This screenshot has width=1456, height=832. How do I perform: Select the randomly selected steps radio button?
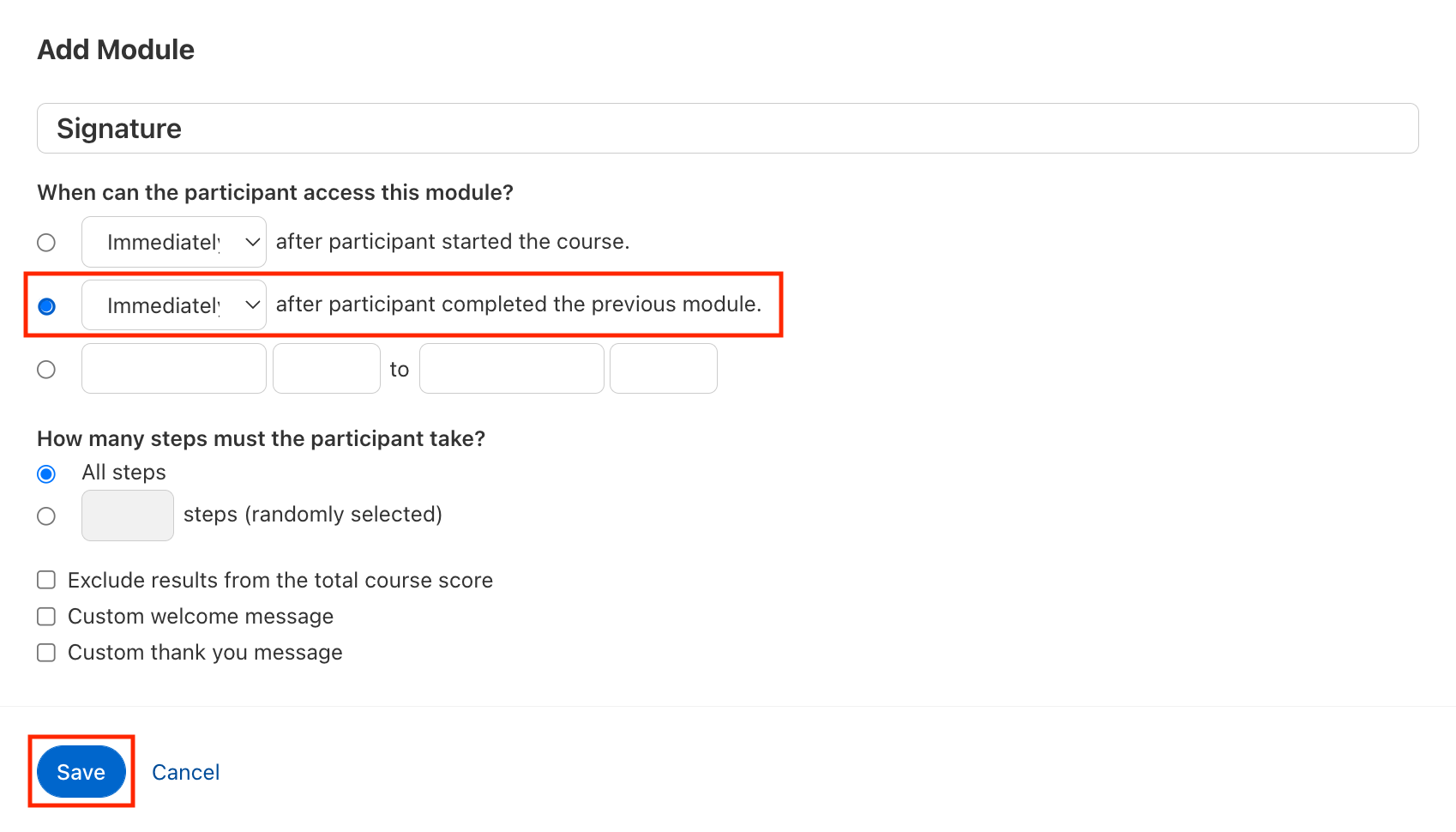click(x=46, y=515)
